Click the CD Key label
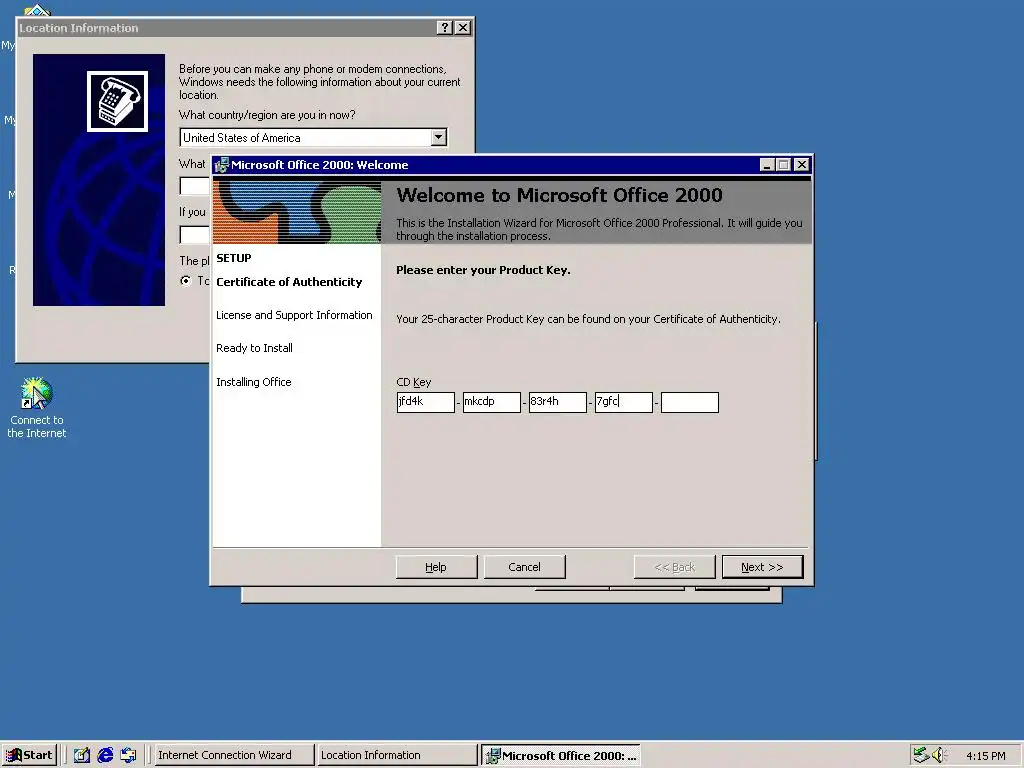This screenshot has height=768, width=1024. (413, 382)
